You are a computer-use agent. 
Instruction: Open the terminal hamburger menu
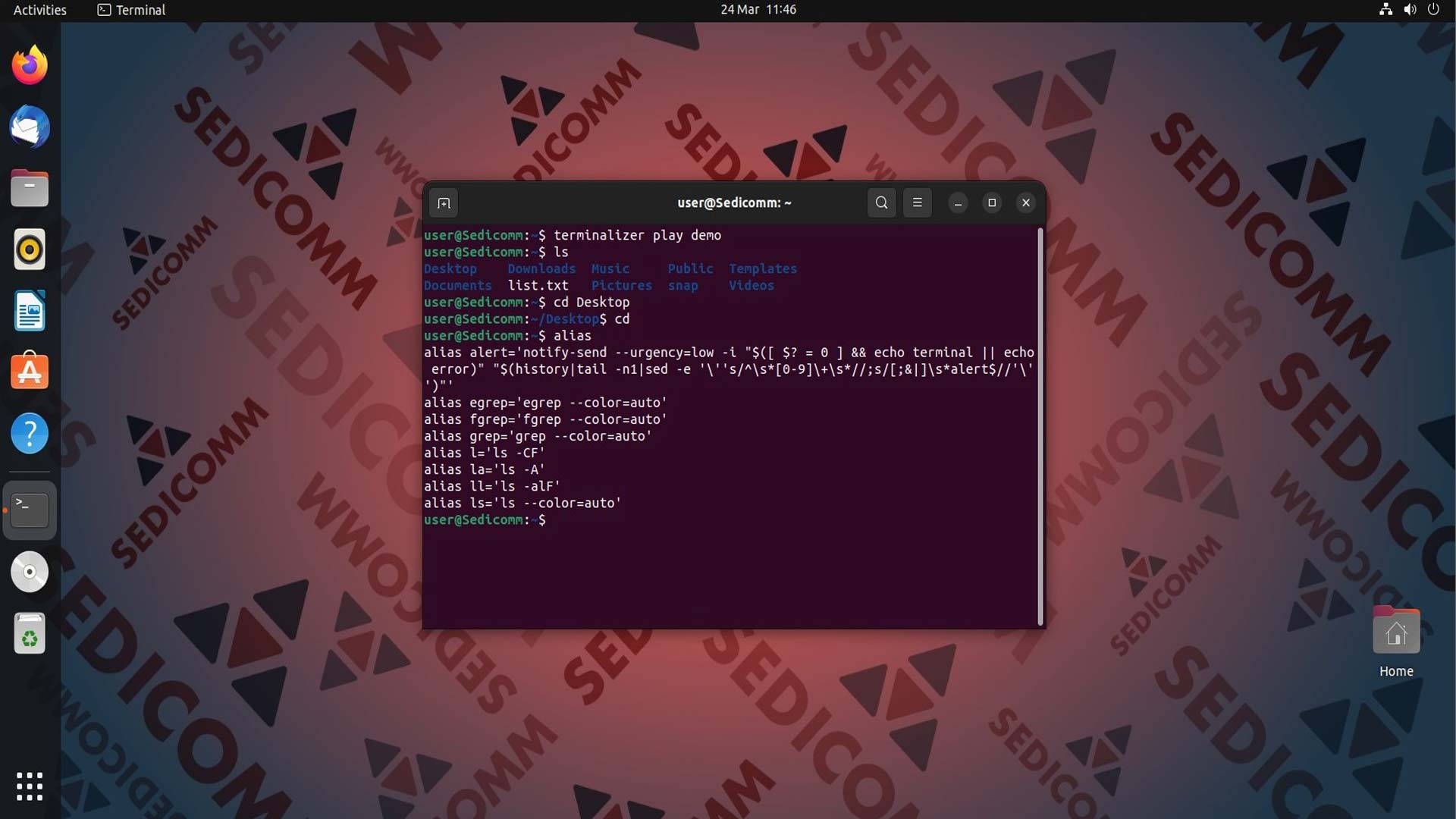coord(917,202)
